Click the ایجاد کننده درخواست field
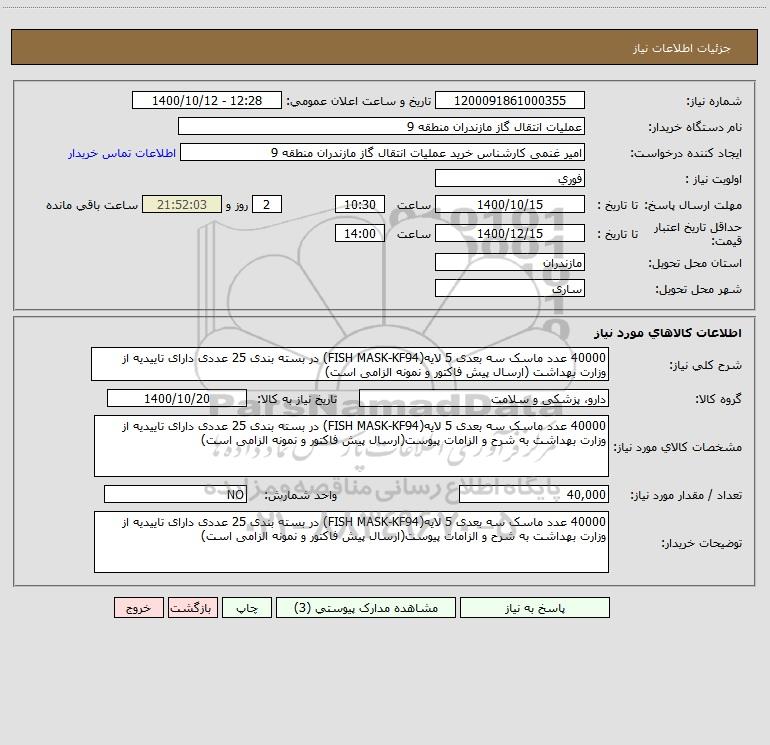Image resolution: width=770 pixels, height=745 pixels. (x=383, y=152)
